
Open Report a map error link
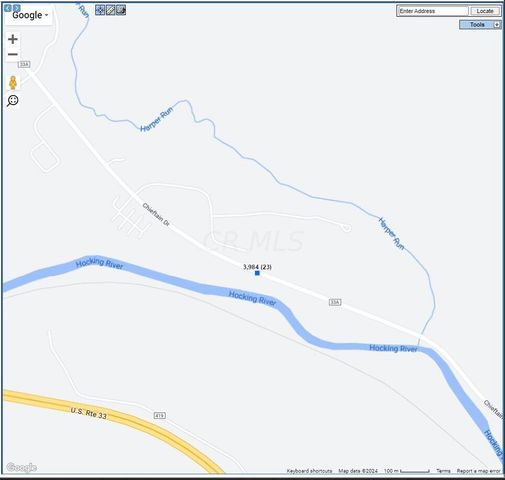(x=479, y=471)
